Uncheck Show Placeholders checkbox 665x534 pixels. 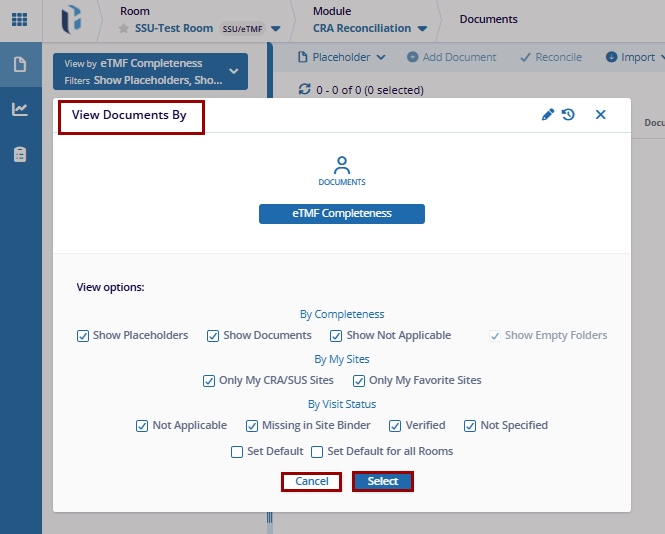pyautogui.click(x=83, y=336)
